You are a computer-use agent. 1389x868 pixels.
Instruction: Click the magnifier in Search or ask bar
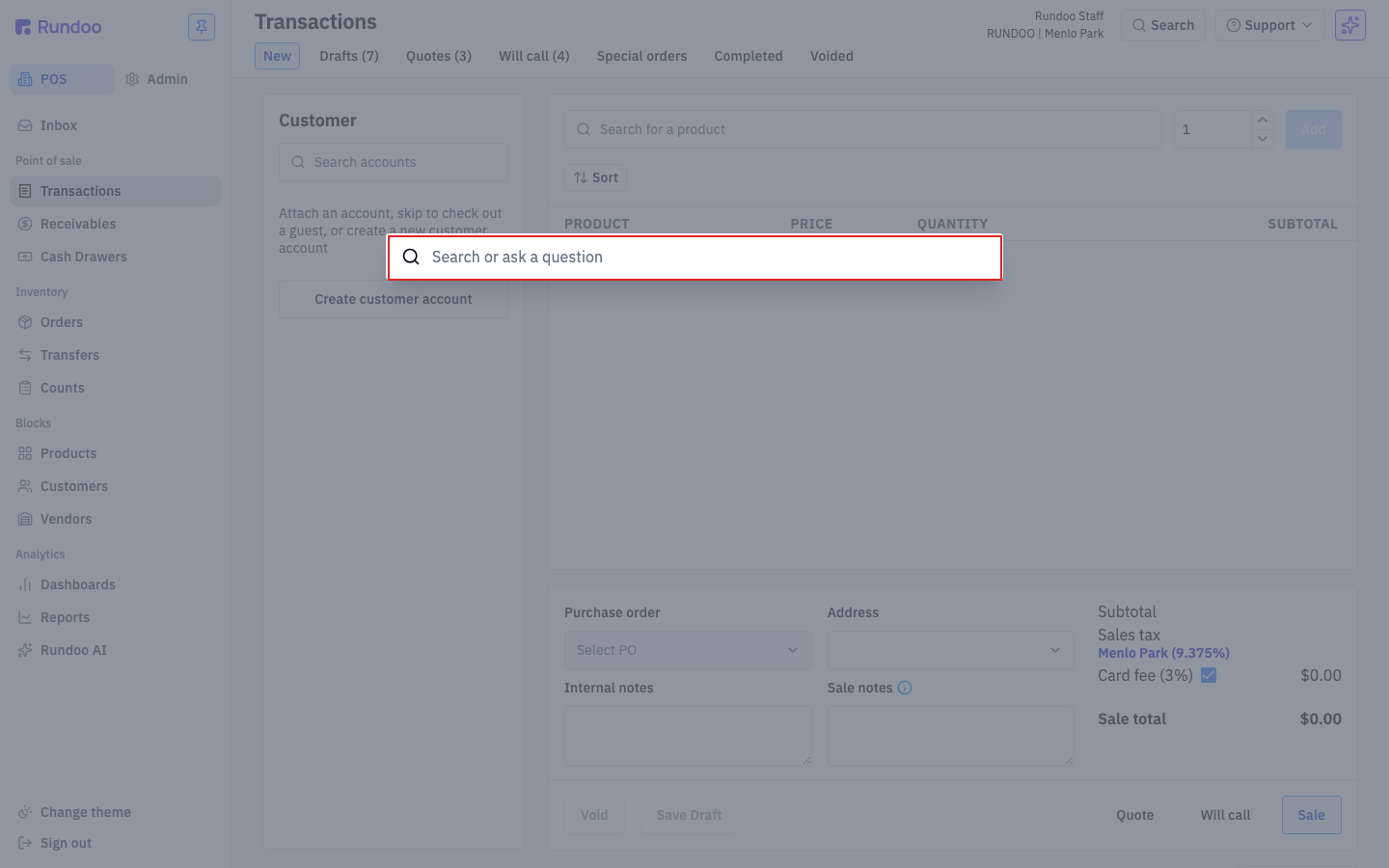click(x=411, y=257)
